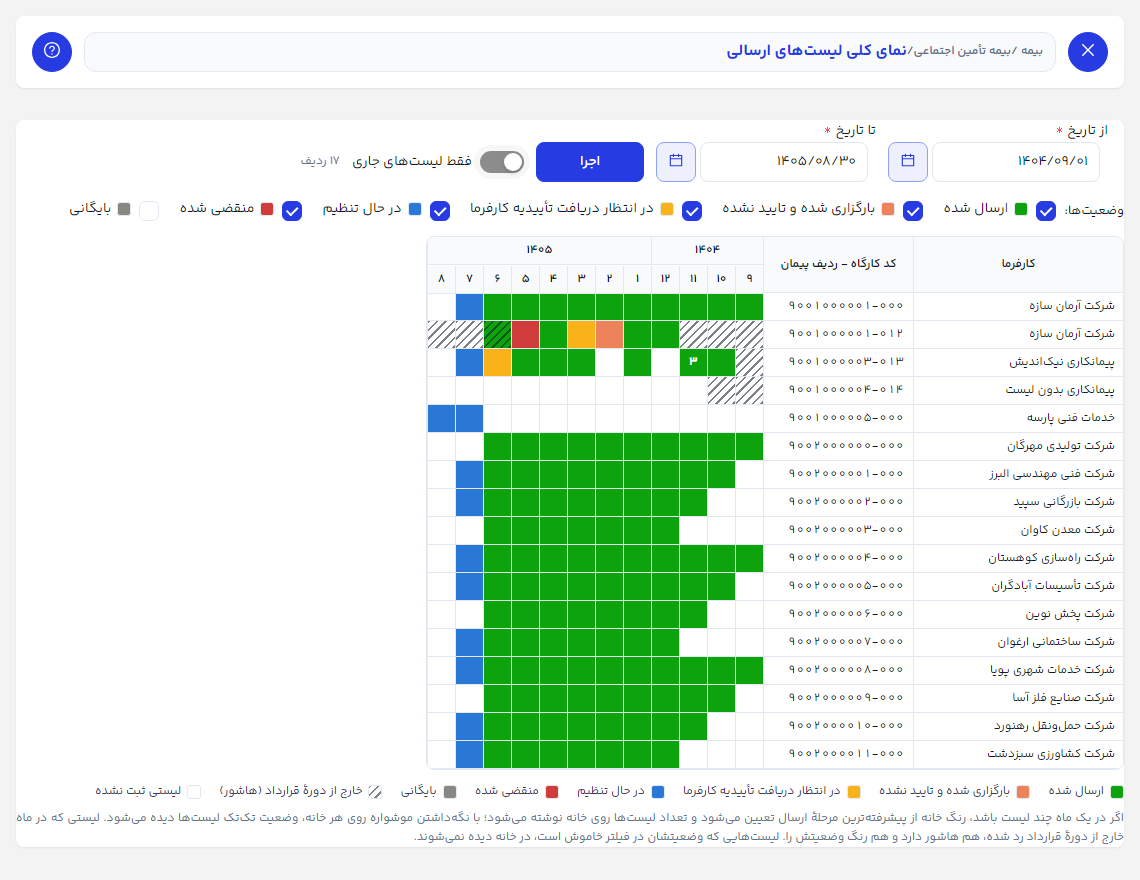The image size is (1140, 880).
Task: Select employer شرکت معدن کاوان
Action: point(1067,530)
